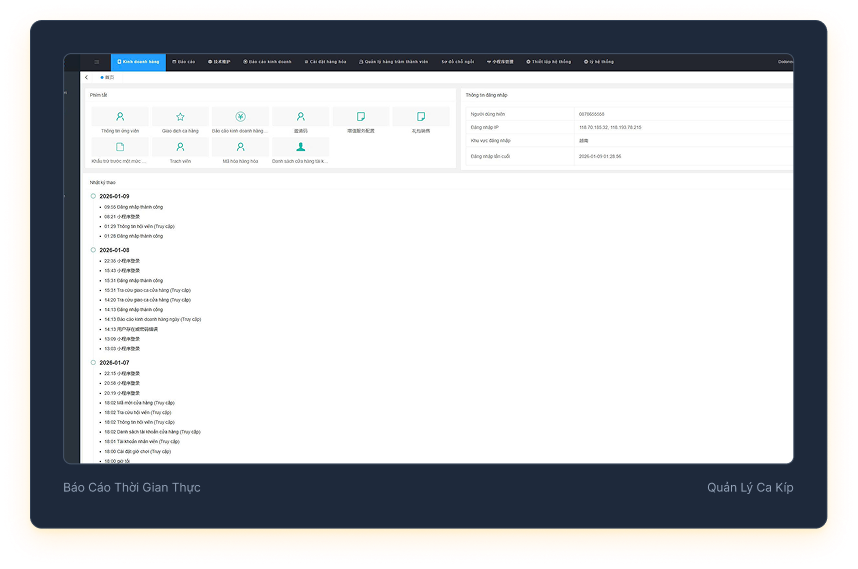Image resolution: width=858 pixels, height=569 pixels.
Task: Click the hamburger menu icon in top bar
Action: pyautogui.click(x=97, y=62)
